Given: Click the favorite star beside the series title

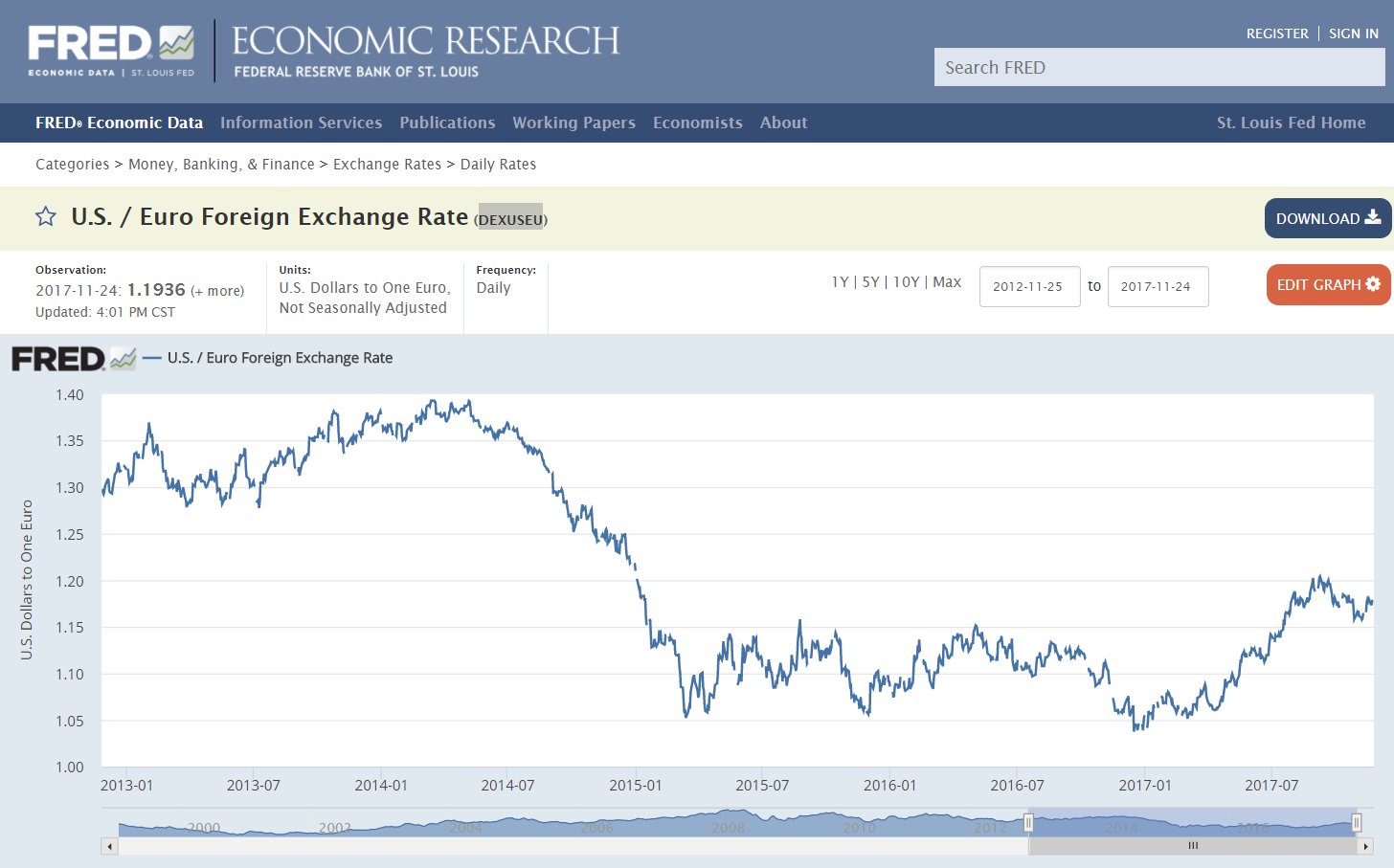Looking at the screenshot, I should (x=45, y=217).
